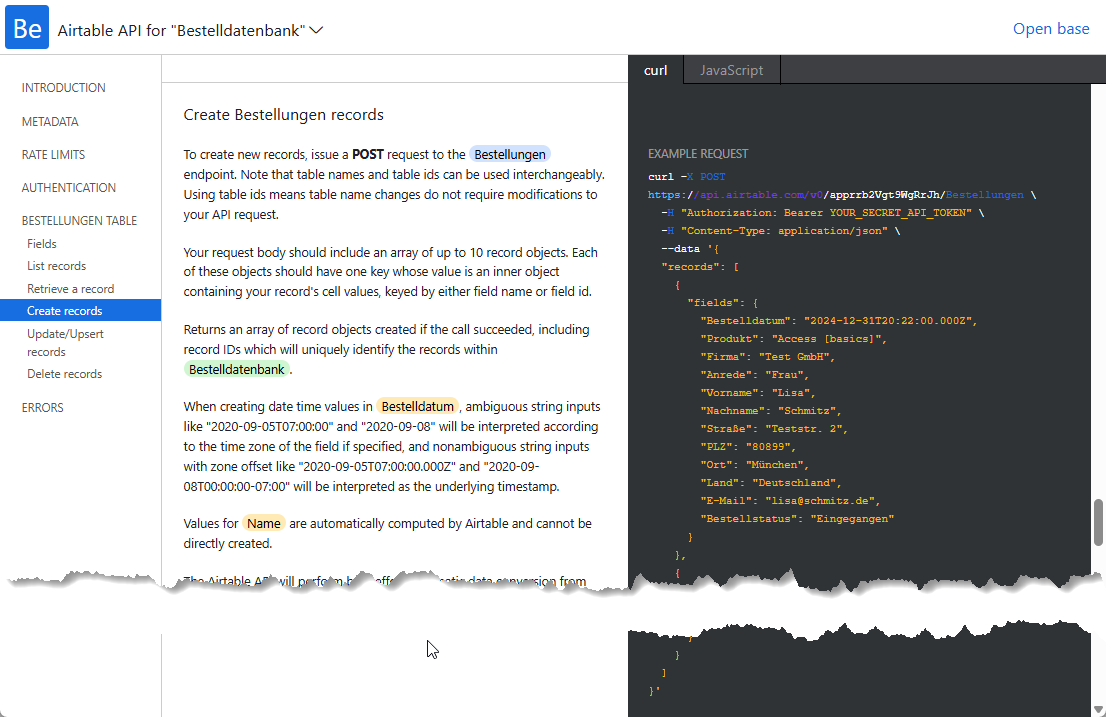Open the Delete records section
This screenshot has height=717, width=1106.
(63, 373)
